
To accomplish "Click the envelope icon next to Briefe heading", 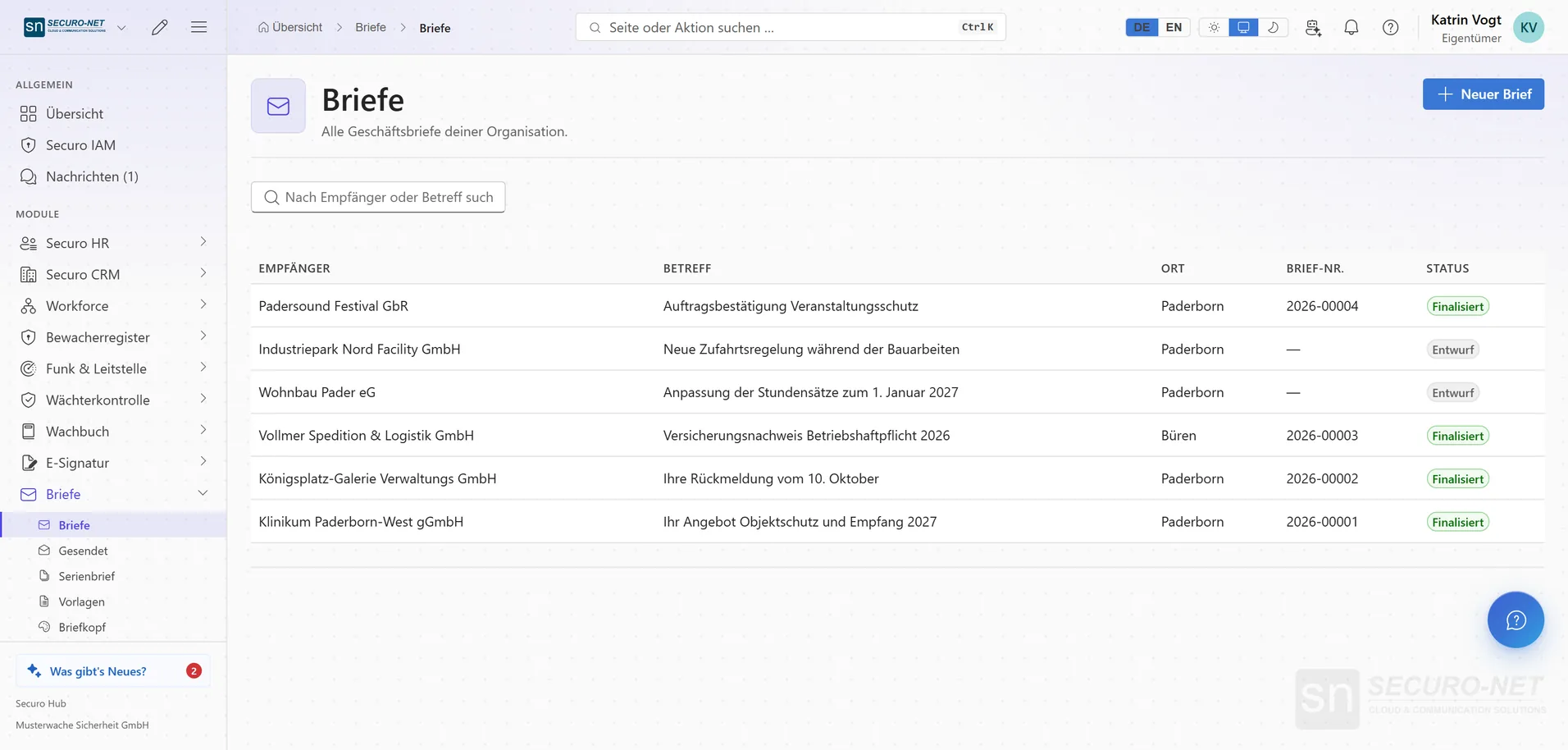I will [x=278, y=106].
